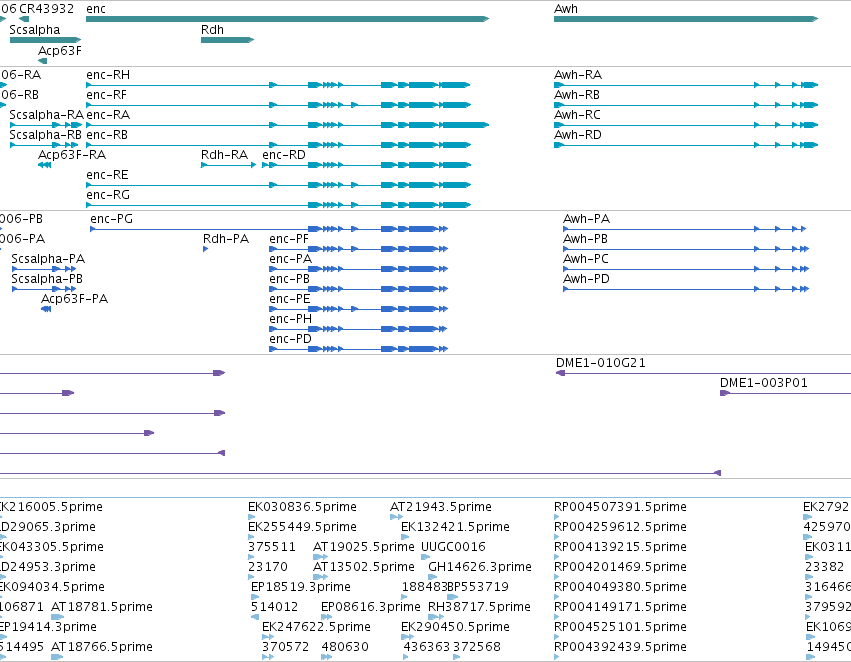
Task: Open EST label EK290450.5prime
Action: [x=455, y=627]
